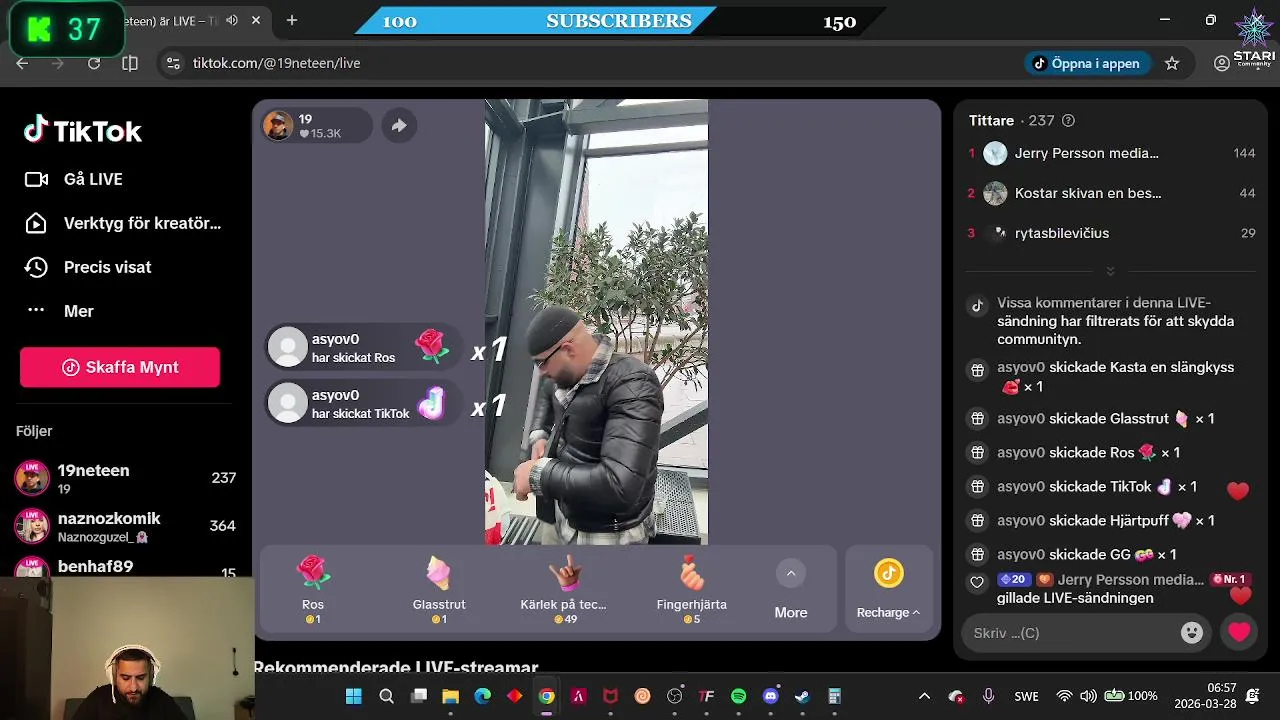This screenshot has width=1280, height=720.
Task: Open taskbar Search
Action: 386,696
